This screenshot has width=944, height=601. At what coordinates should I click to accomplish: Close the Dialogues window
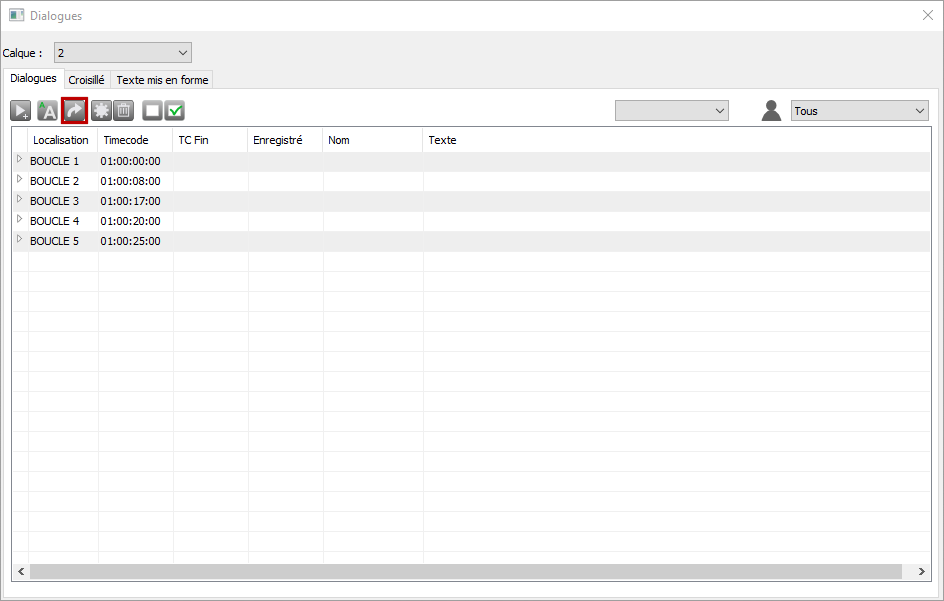coord(928,15)
